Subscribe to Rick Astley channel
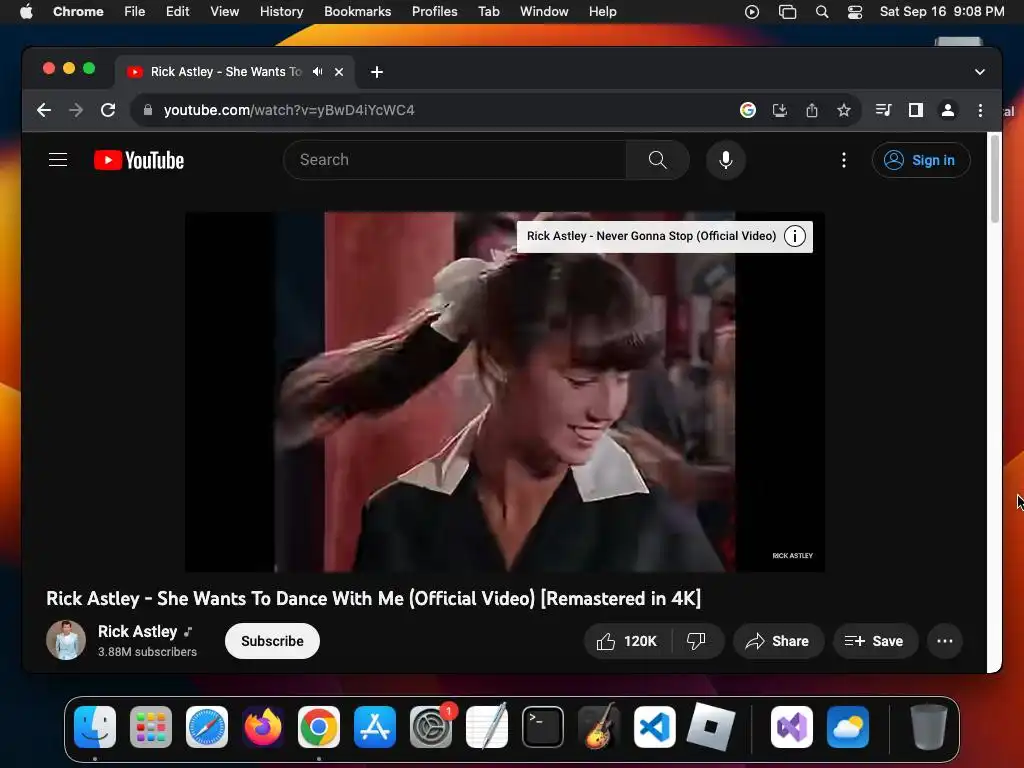 [272, 641]
